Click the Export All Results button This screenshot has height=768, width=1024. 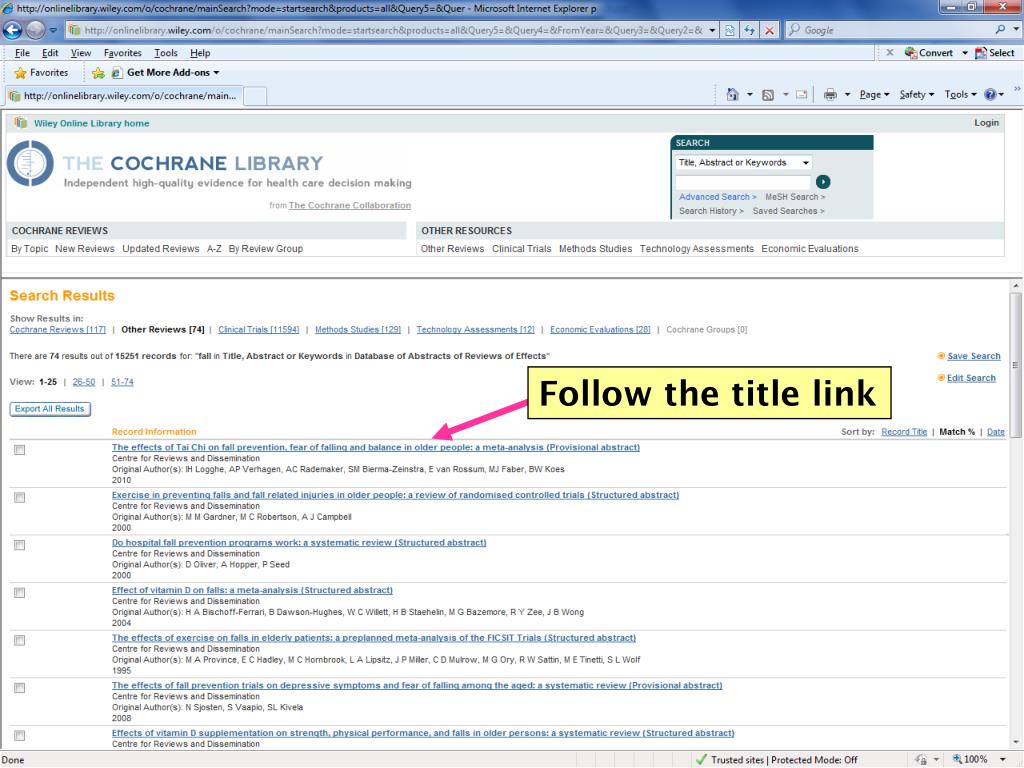pos(50,409)
